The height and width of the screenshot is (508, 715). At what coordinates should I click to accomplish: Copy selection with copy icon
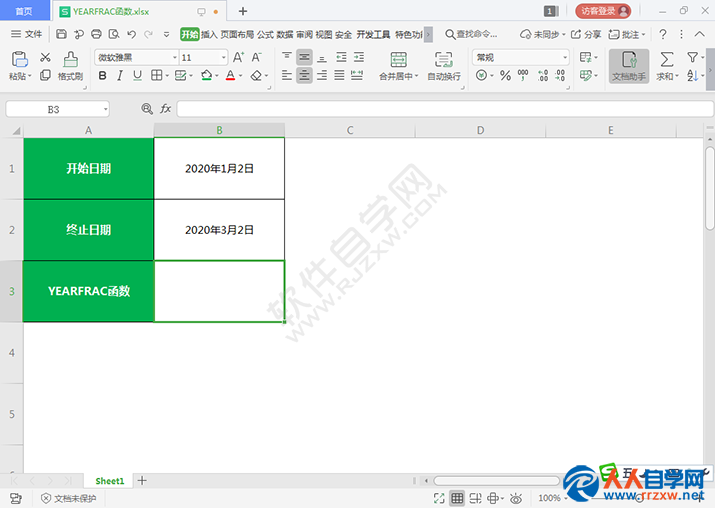pos(45,75)
